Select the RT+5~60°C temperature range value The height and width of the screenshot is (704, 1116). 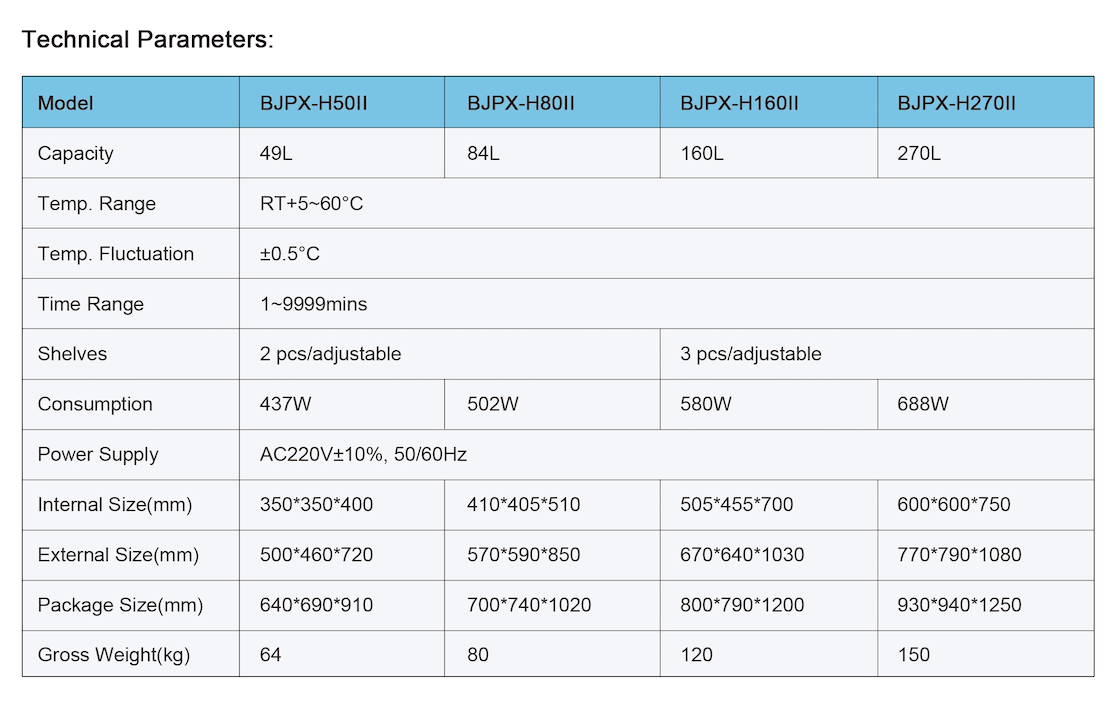click(312, 204)
